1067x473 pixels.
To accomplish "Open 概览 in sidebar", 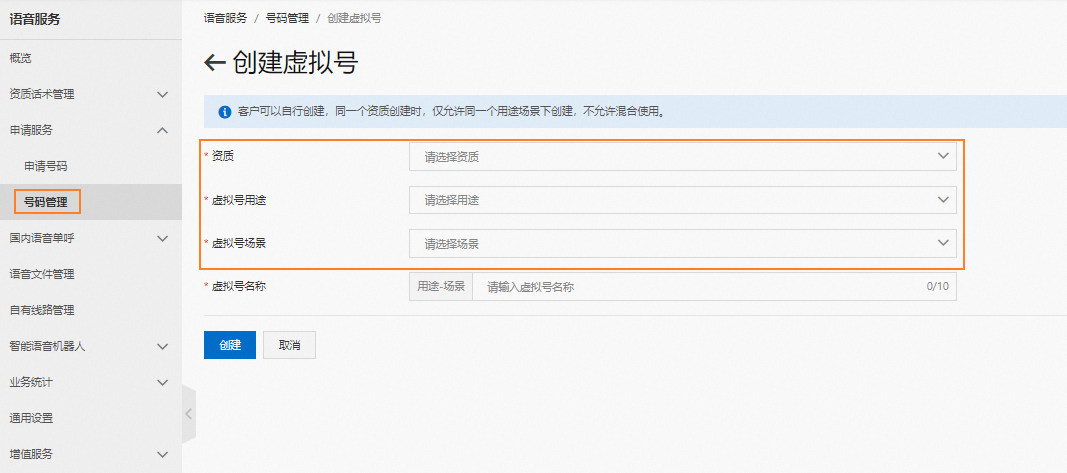I will 20,59.
